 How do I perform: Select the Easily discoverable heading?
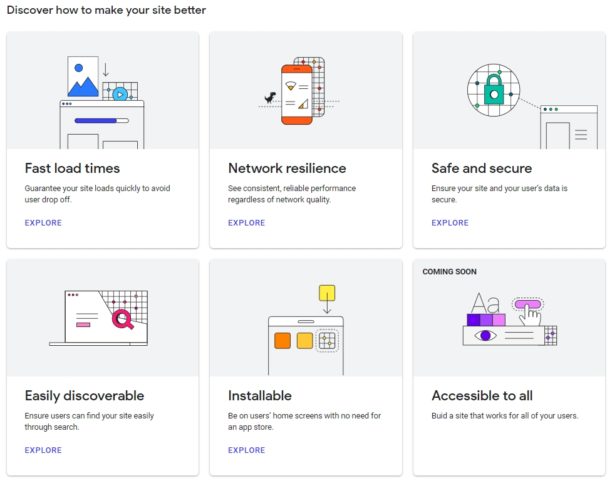click(84, 396)
